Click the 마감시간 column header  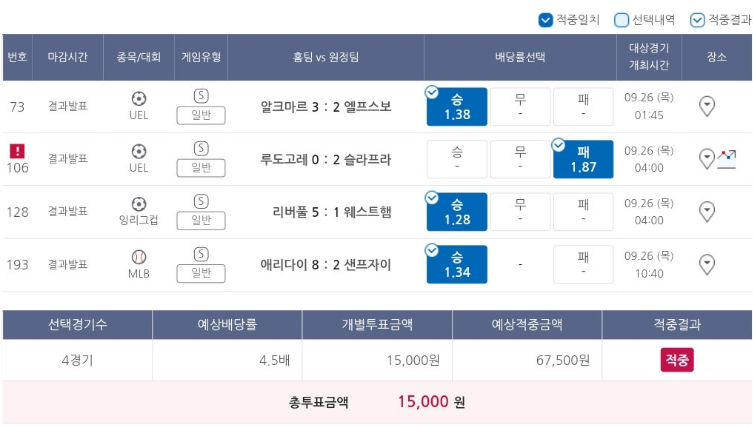coord(68,57)
